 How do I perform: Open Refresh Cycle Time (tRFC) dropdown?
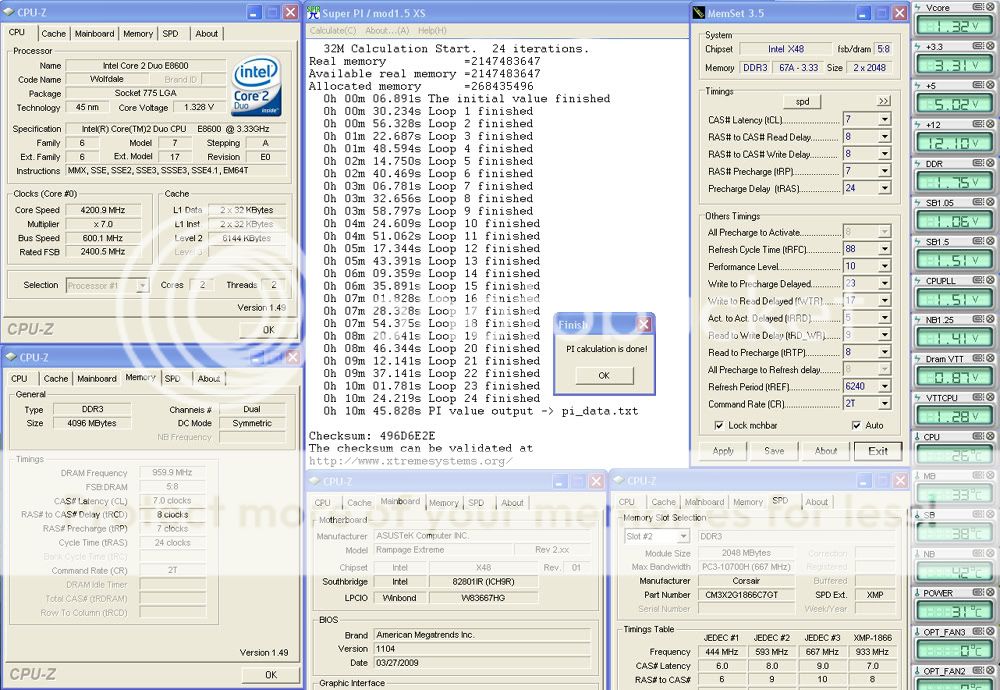click(885, 249)
